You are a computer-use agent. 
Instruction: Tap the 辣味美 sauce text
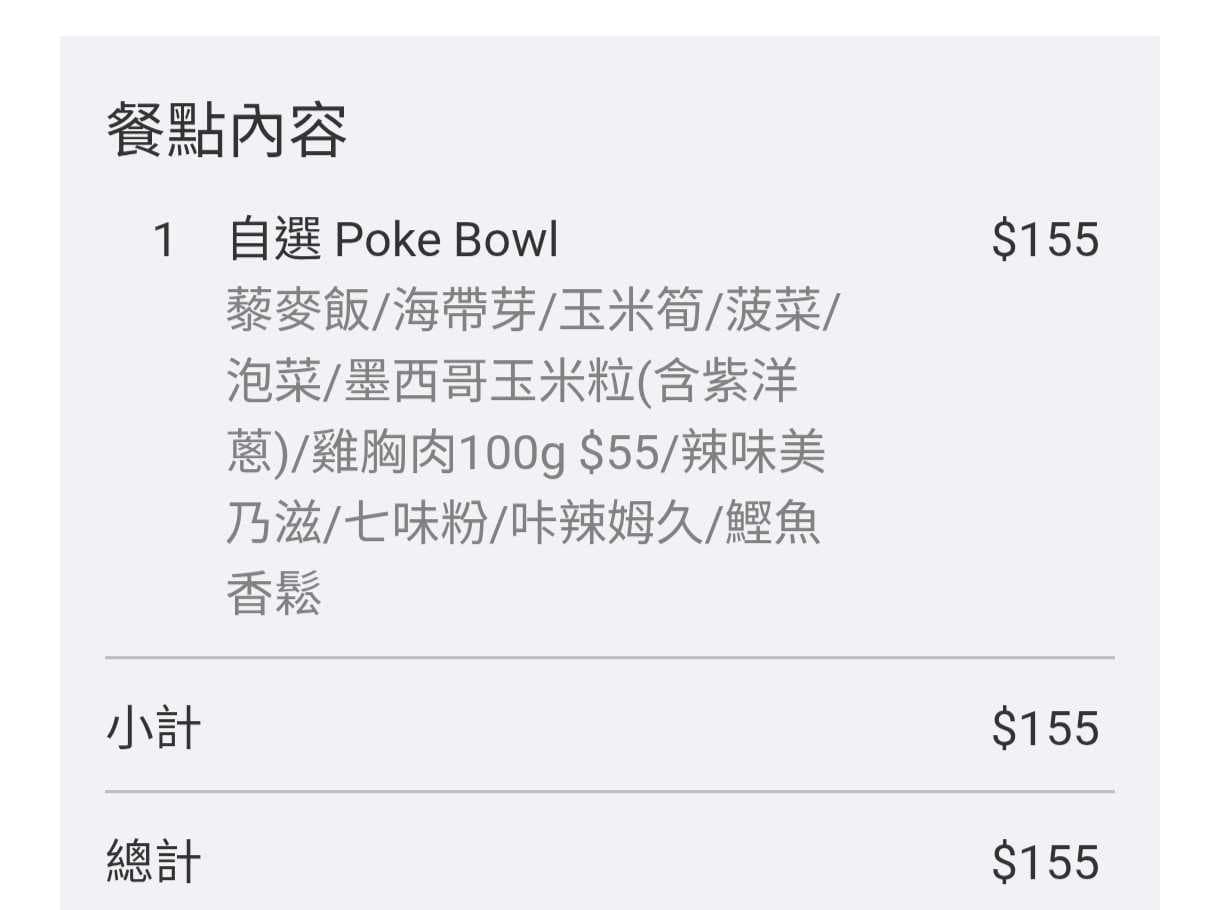754,455
